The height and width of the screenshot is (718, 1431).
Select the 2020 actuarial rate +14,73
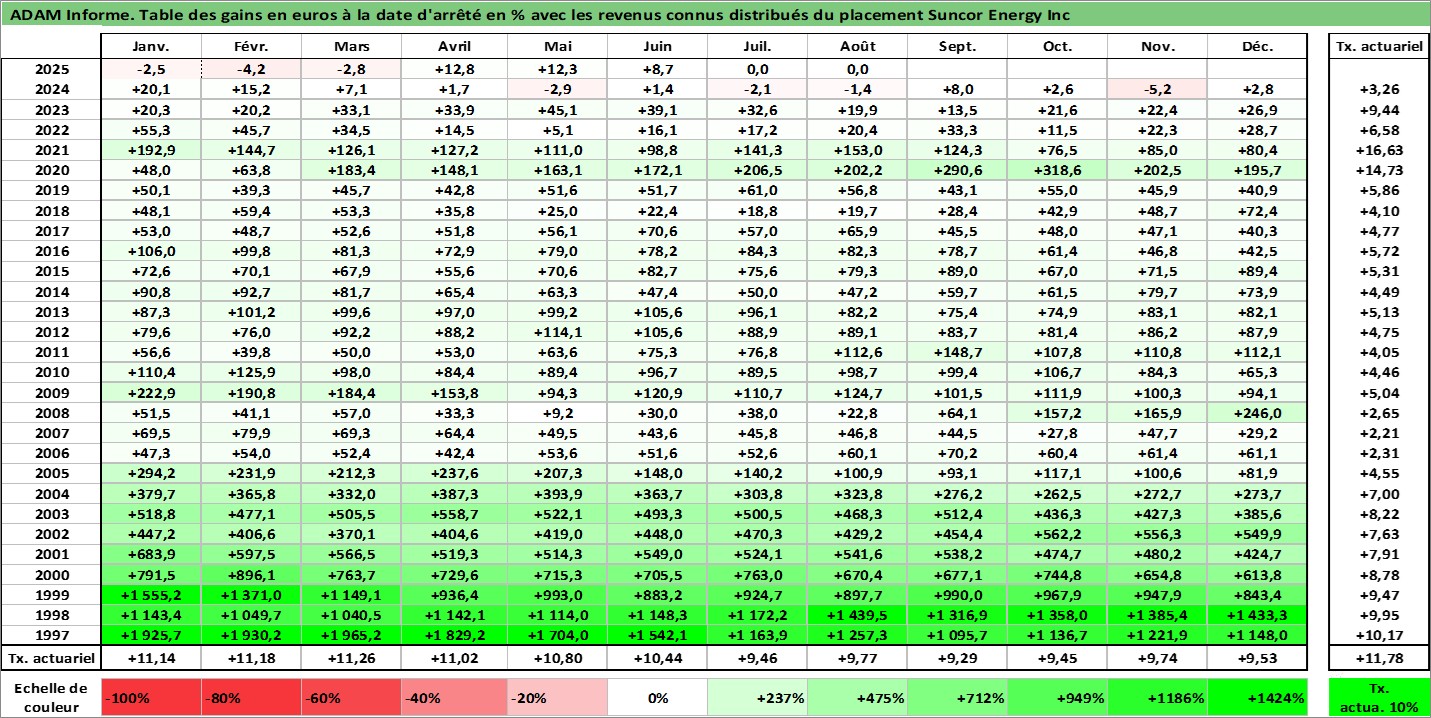pyautogui.click(x=1379, y=170)
